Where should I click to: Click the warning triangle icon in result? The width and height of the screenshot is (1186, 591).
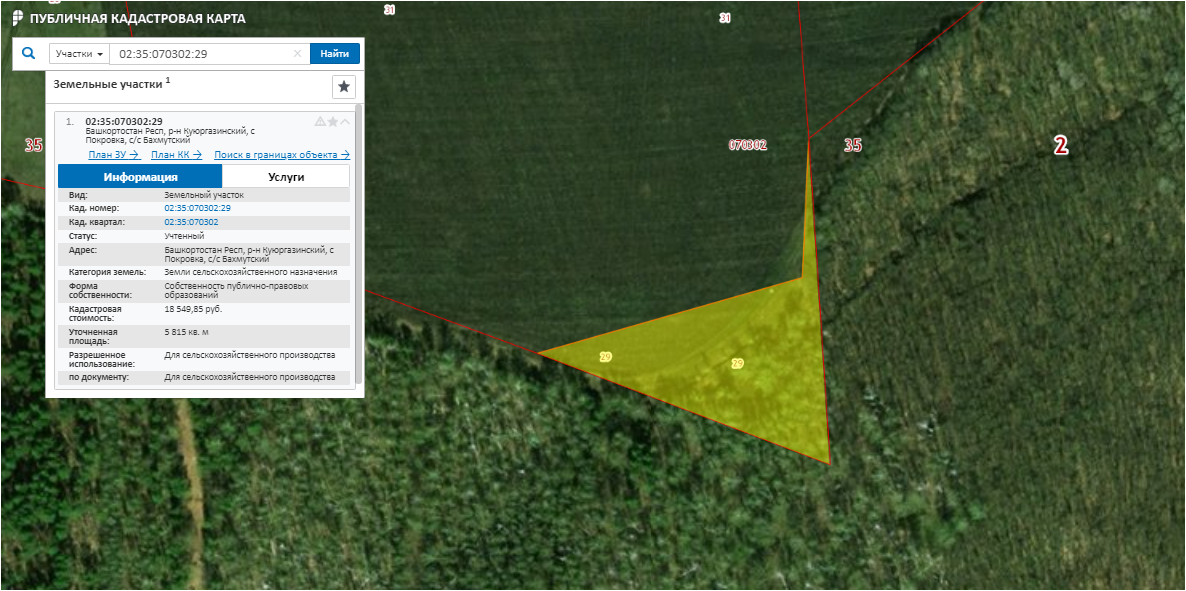pyautogui.click(x=320, y=121)
